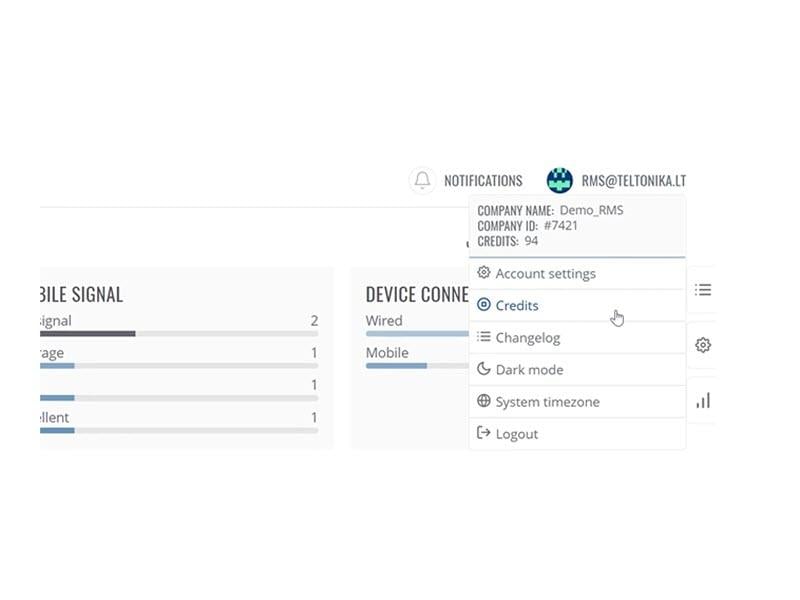Click the Company name Demo_RMS text

[x=550, y=210]
